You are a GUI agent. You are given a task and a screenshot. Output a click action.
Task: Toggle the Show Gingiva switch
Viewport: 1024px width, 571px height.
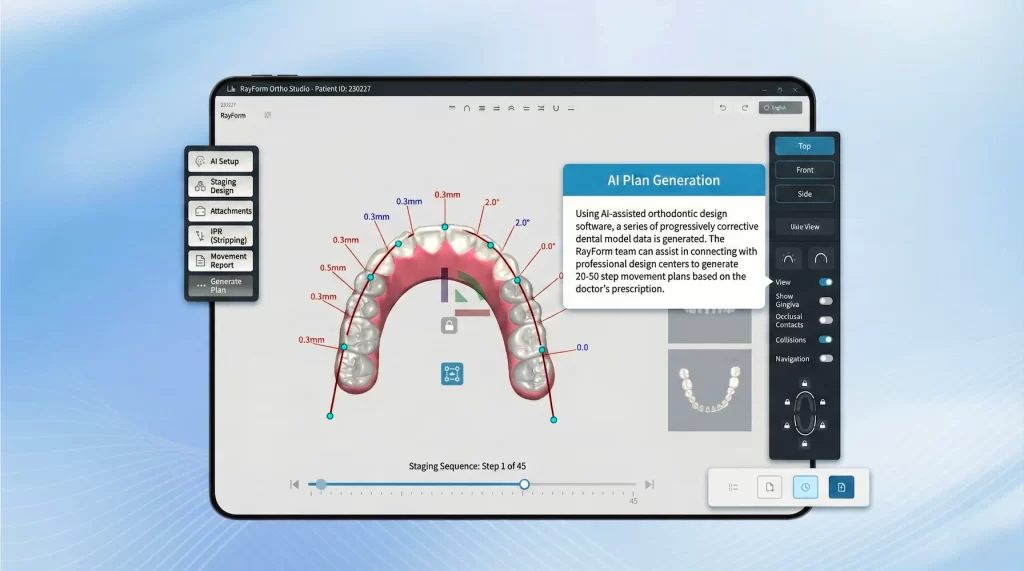(825, 301)
